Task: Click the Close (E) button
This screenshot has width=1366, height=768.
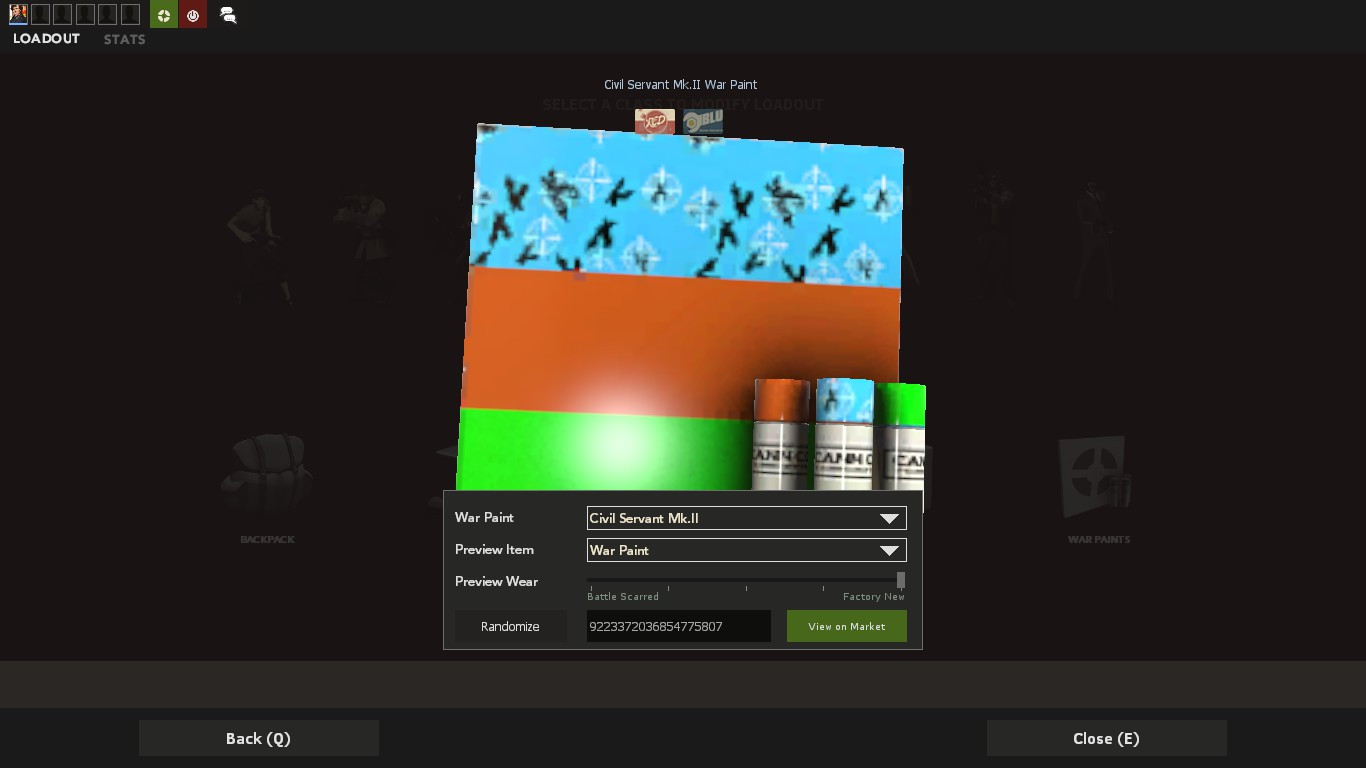Action: point(1106,738)
